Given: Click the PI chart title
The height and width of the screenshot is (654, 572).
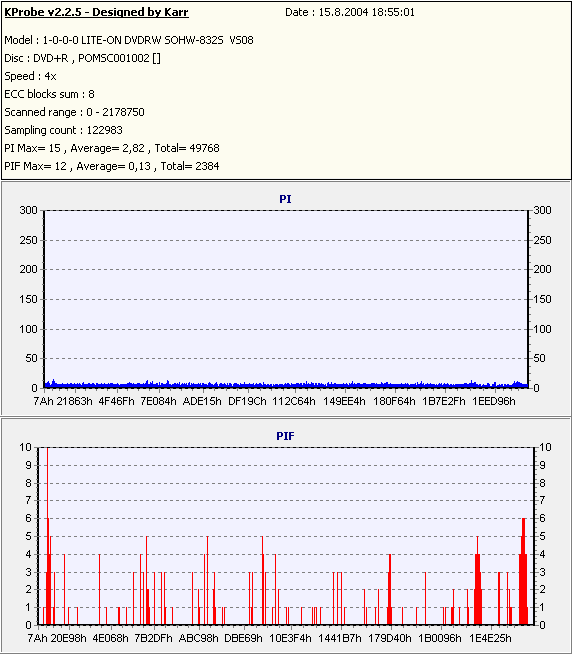Looking at the screenshot, I should click(285, 199).
